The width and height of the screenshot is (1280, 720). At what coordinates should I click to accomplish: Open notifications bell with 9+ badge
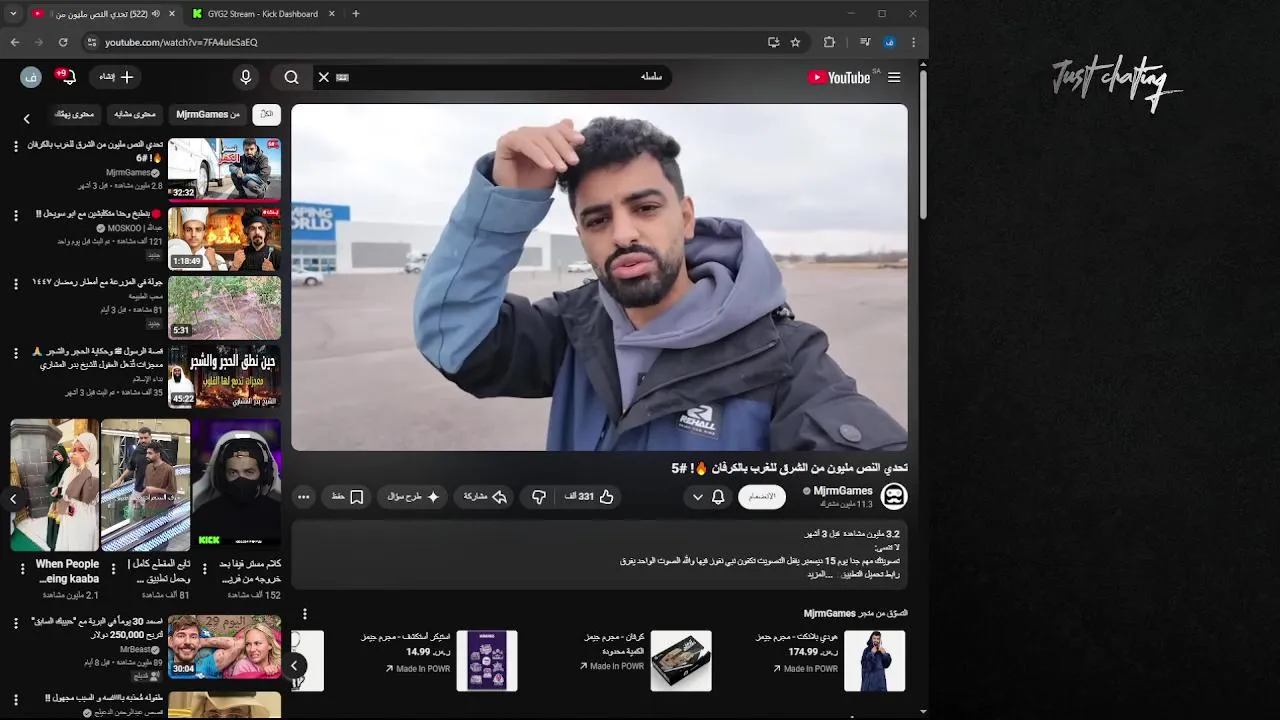click(66, 77)
